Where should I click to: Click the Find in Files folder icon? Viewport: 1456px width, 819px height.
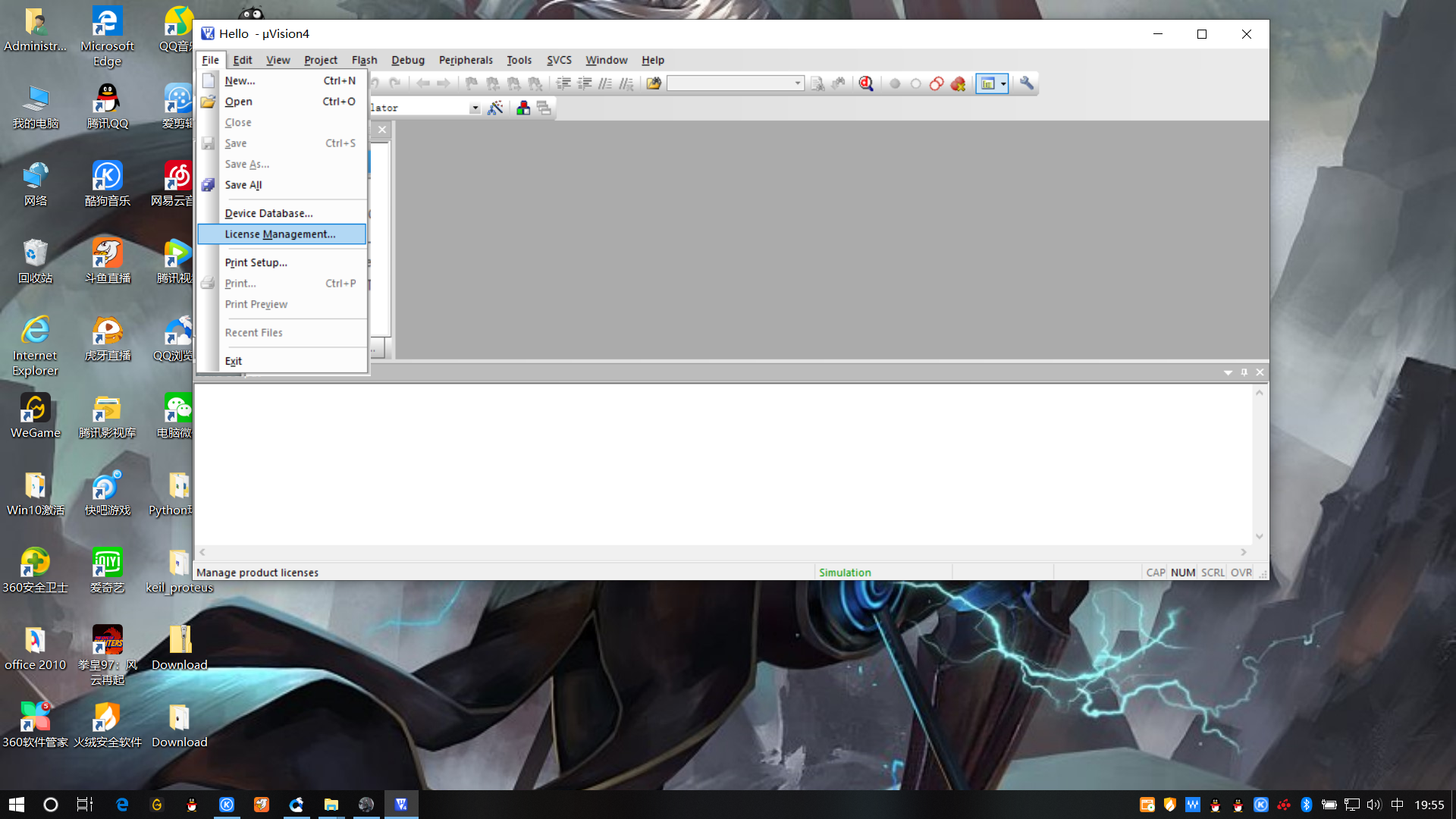tap(654, 83)
